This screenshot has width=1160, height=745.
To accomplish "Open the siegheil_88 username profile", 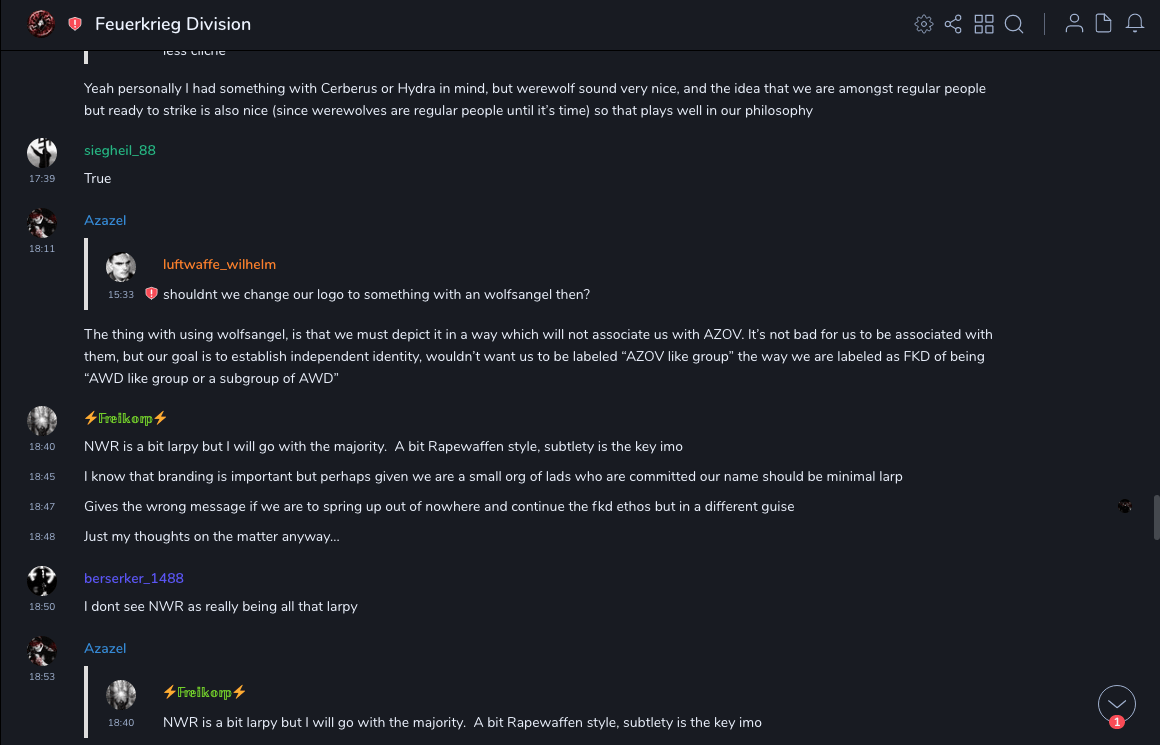I will pos(120,150).
